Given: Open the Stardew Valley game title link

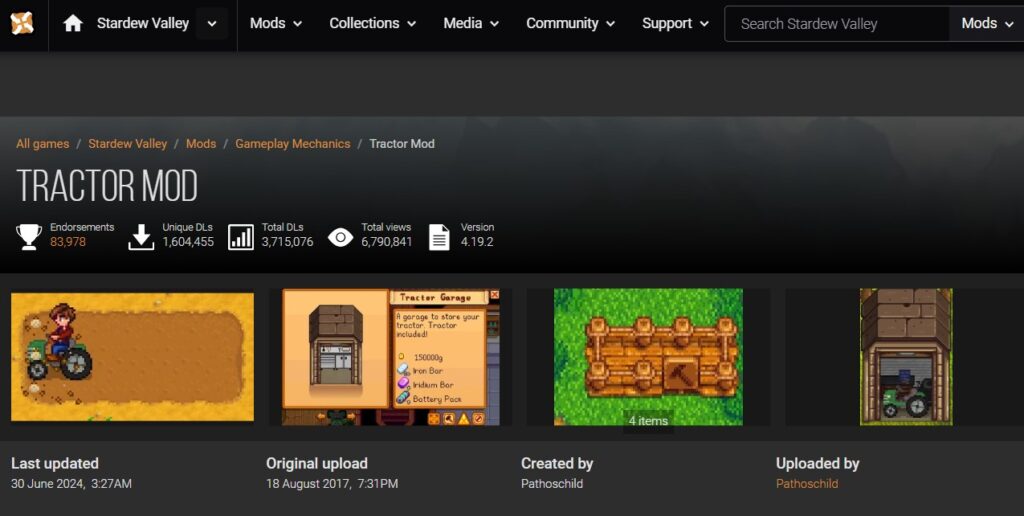Looking at the screenshot, I should 143,24.
